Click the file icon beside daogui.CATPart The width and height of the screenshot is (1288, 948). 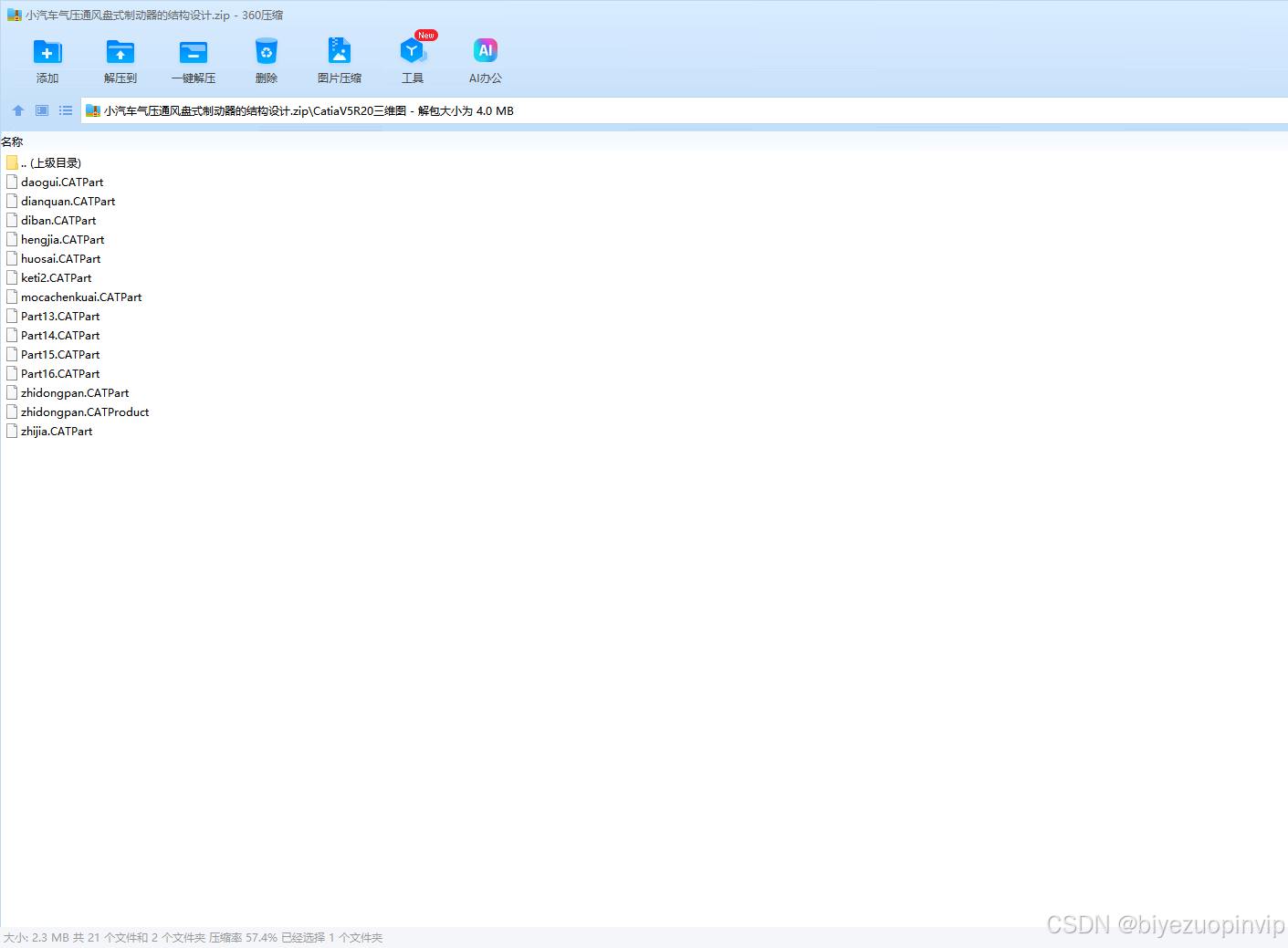[x=12, y=182]
